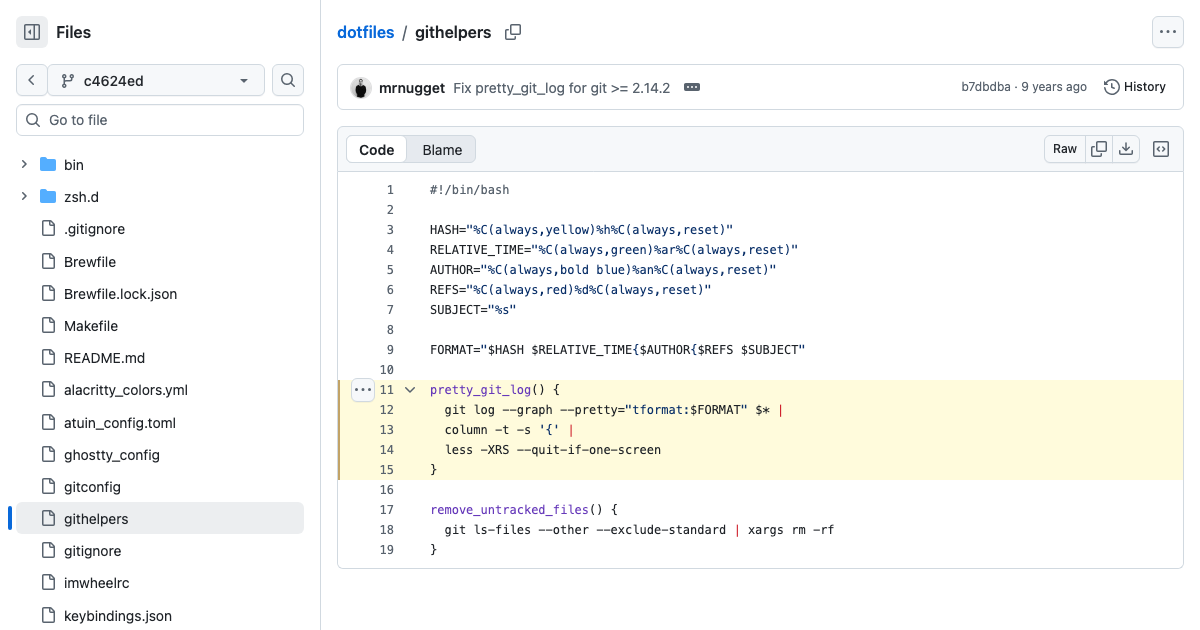1200x630 pixels.
Task: Click the '#!/bin/bash' shebang line
Action: (x=470, y=189)
